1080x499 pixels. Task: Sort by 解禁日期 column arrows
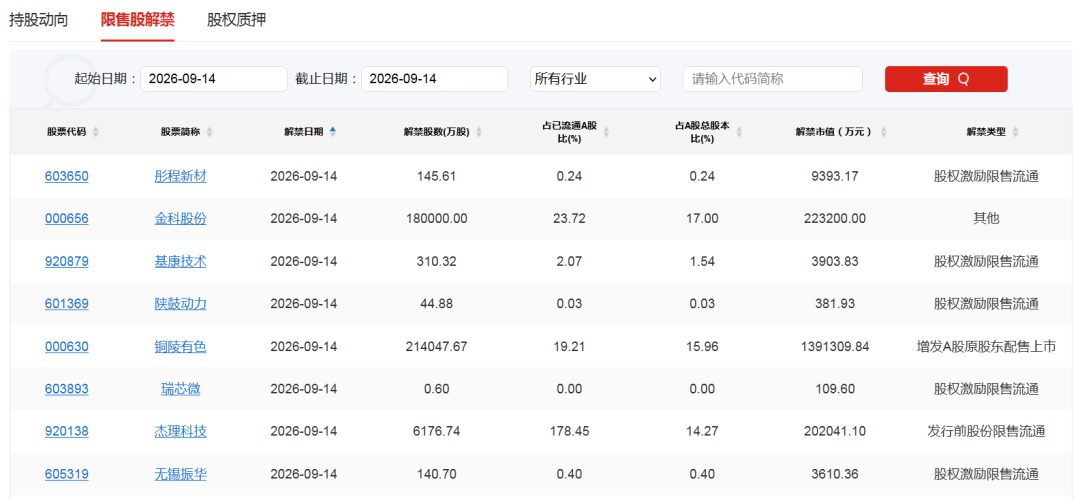(333, 132)
